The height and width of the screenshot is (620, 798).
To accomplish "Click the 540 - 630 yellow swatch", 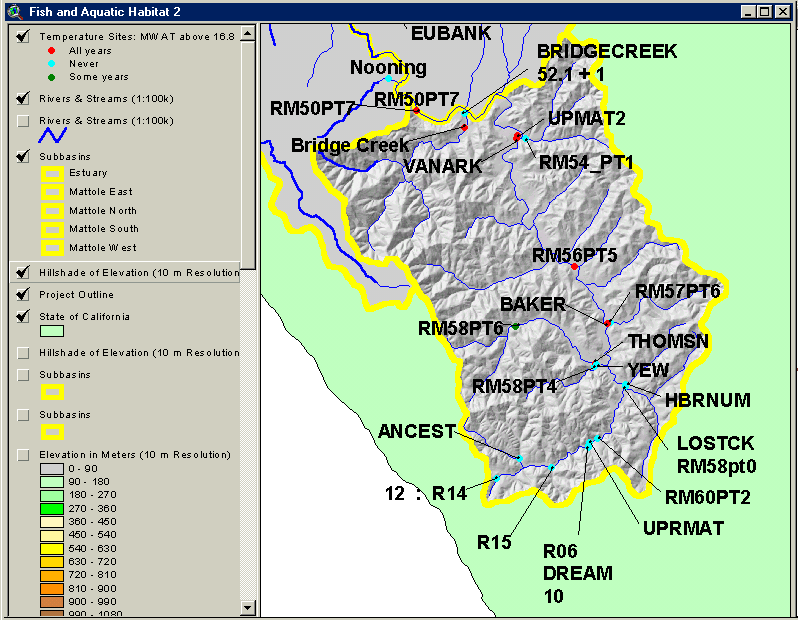I will click(52, 549).
